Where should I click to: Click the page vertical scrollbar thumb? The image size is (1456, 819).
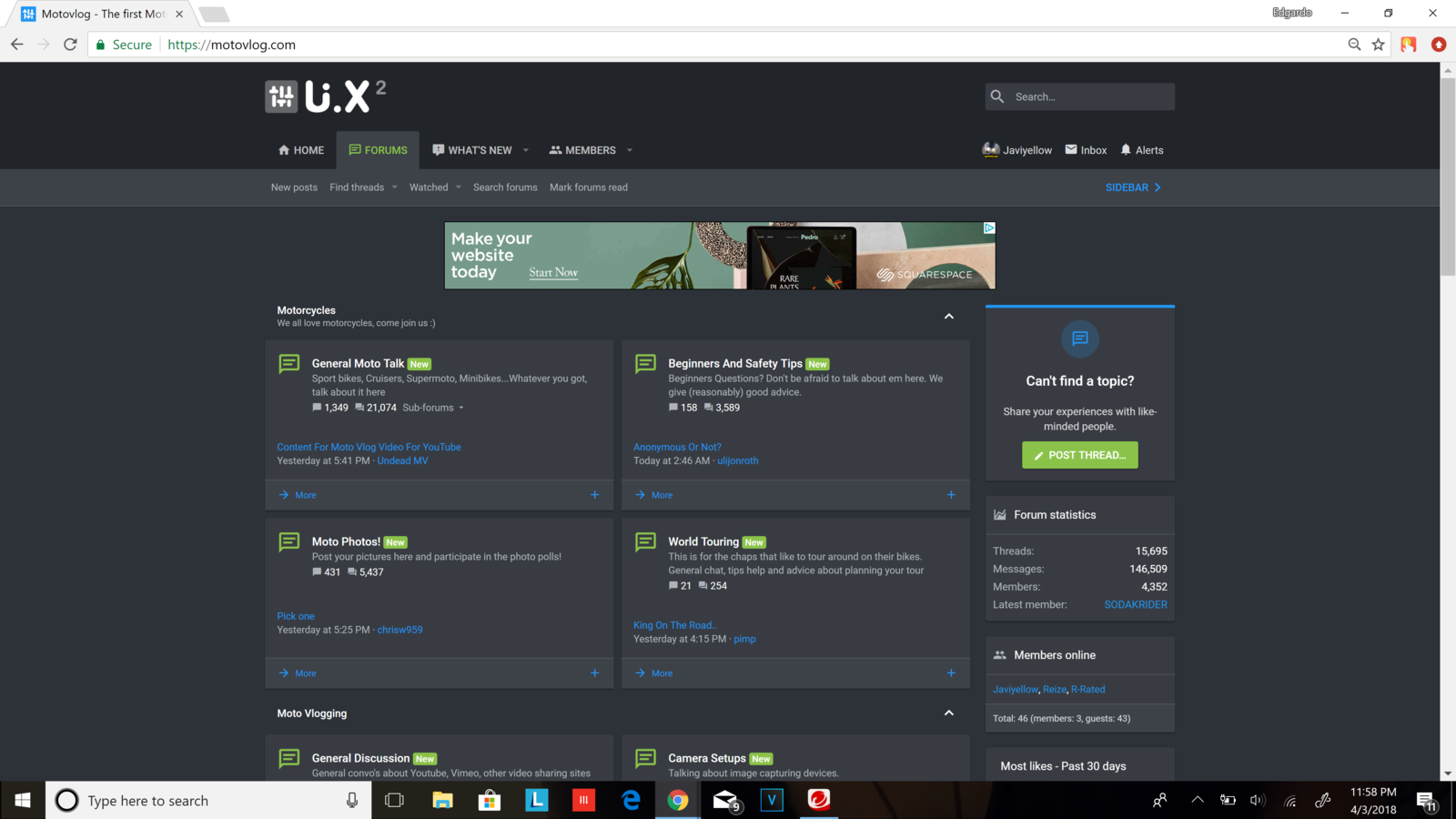click(1448, 176)
